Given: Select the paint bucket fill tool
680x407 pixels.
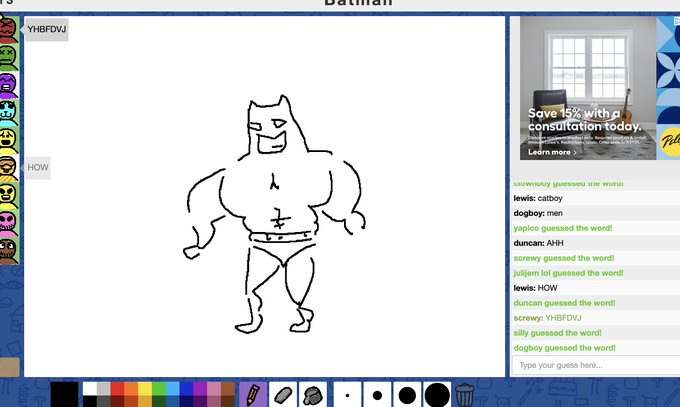Looking at the screenshot, I should (313, 394).
